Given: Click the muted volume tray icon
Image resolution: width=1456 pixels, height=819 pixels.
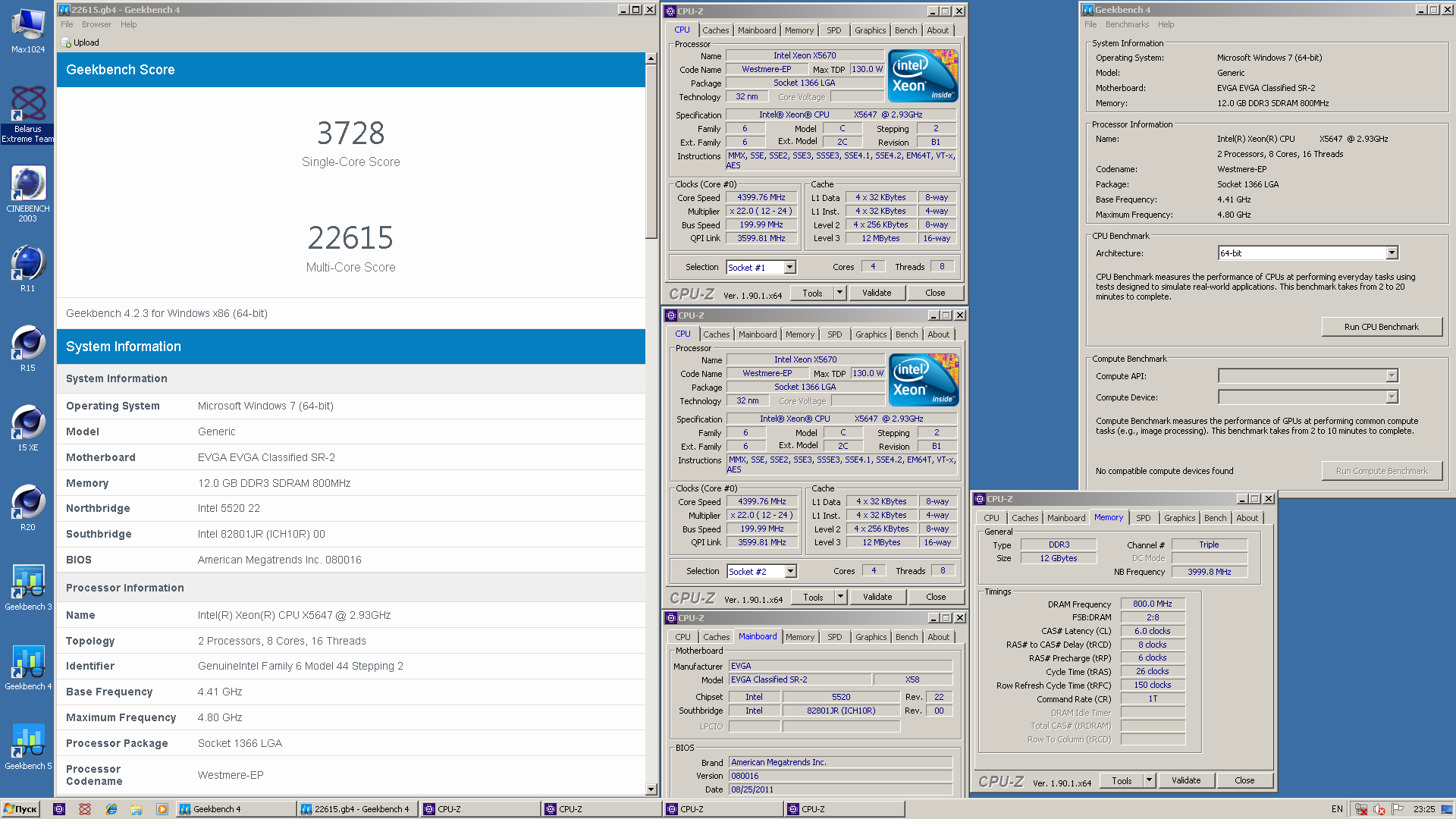Looking at the screenshot, I should [1379, 809].
